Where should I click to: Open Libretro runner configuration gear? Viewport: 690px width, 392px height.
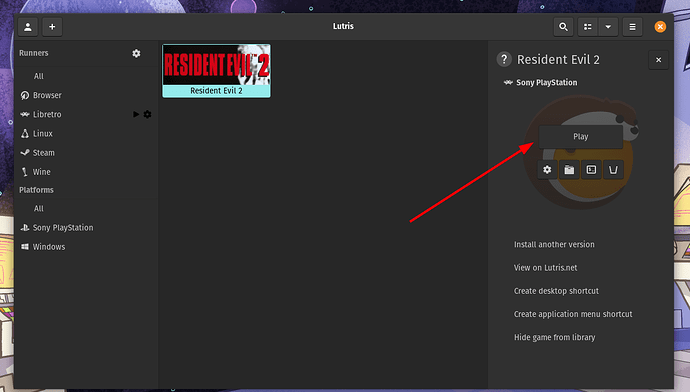[147, 114]
